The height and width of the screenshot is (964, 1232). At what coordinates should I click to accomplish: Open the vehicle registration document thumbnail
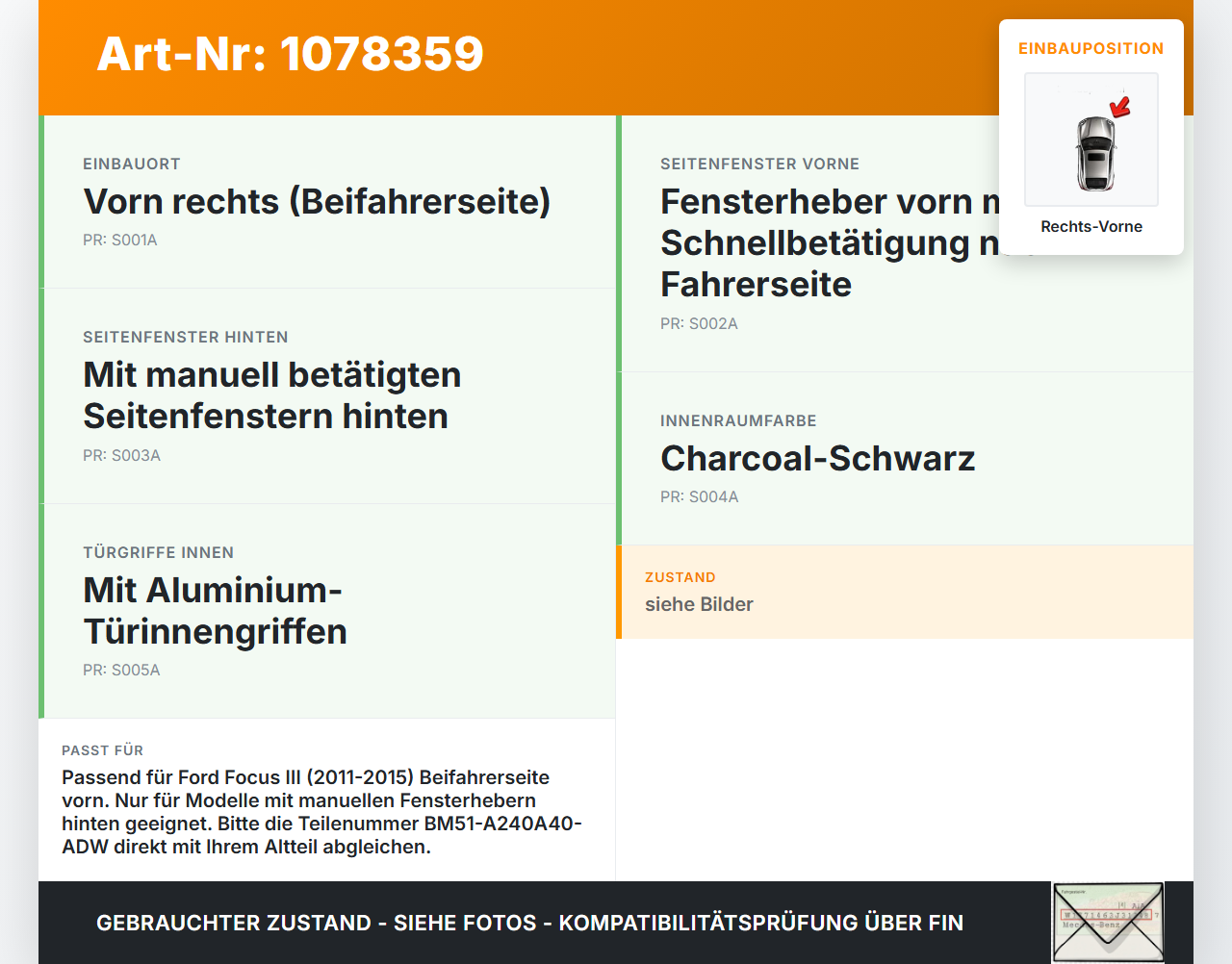pos(1108,922)
